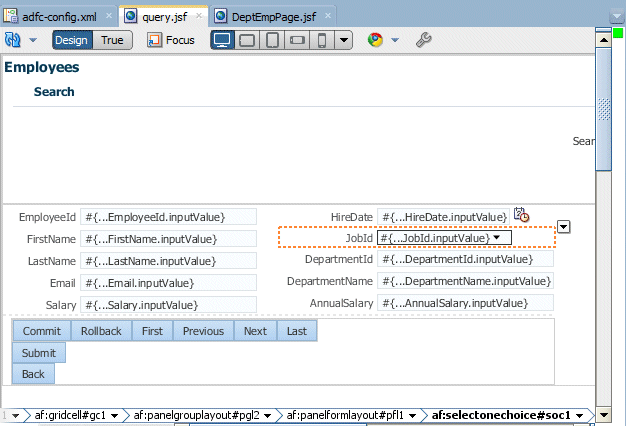Expand af:panelgrouplayout#pgl2 breadcrumb dropdown
Image resolution: width=626 pixels, height=426 pixels.
pos(268,416)
